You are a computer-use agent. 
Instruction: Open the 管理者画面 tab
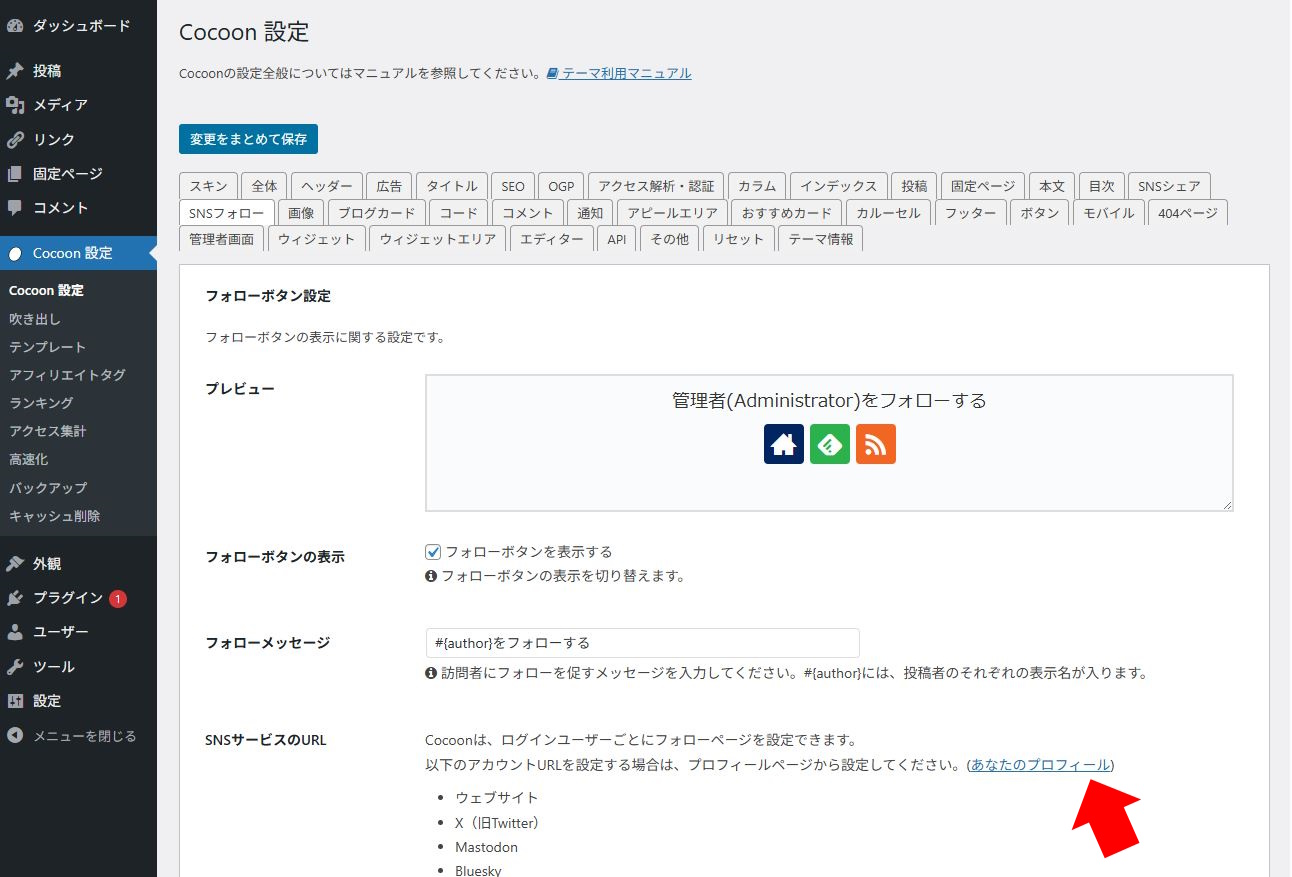tap(222, 239)
